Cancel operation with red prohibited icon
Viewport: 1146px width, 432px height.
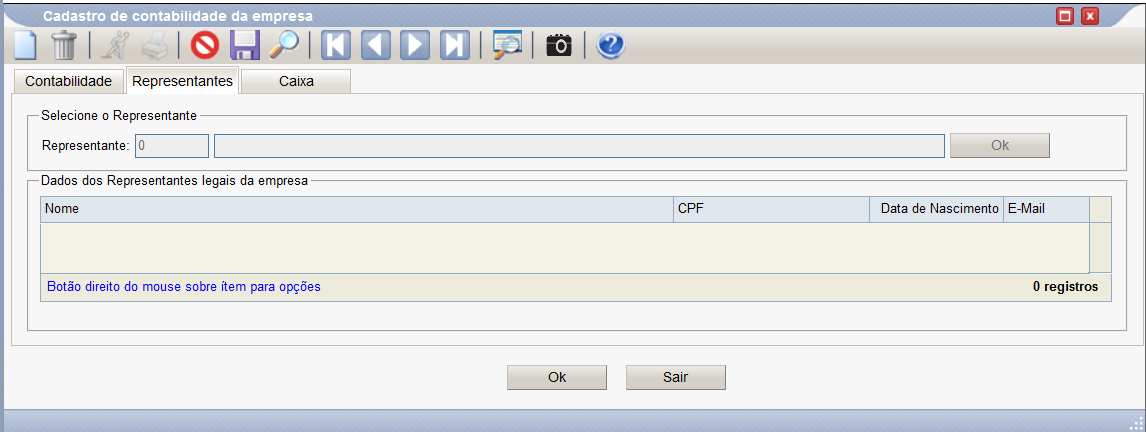205,46
